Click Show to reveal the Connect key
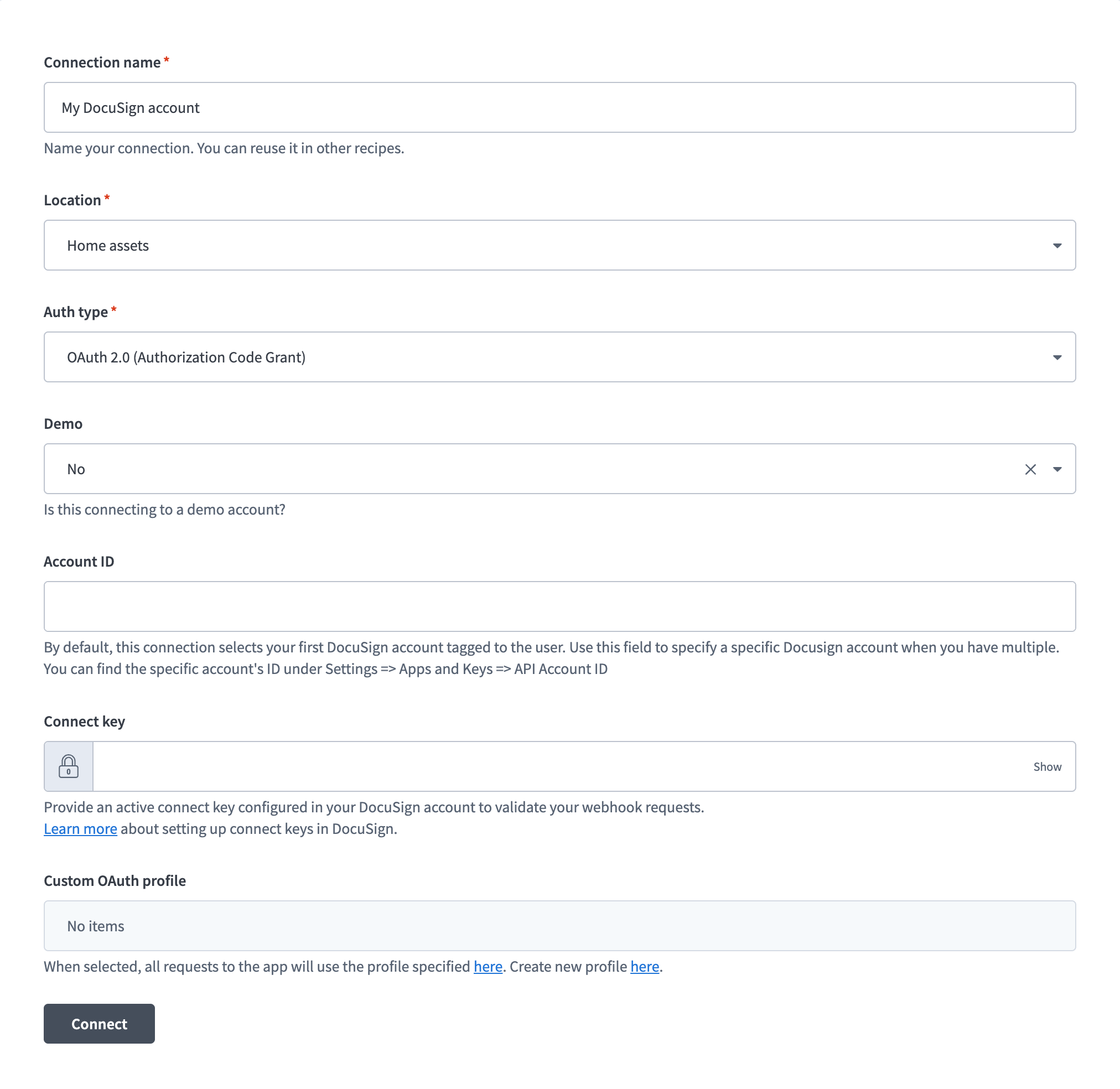 pyautogui.click(x=1048, y=766)
